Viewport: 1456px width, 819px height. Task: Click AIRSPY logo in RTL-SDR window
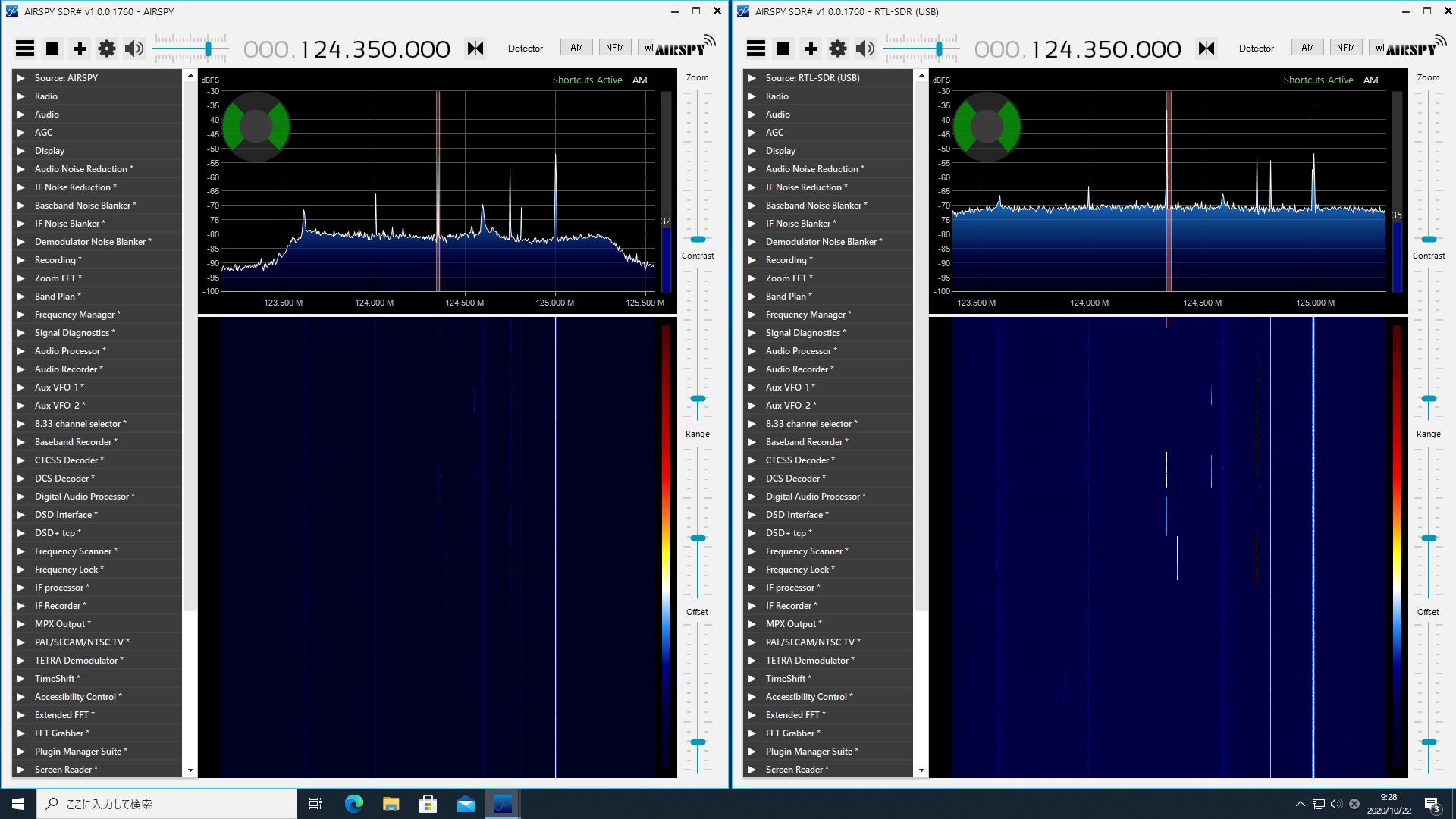coord(1416,47)
